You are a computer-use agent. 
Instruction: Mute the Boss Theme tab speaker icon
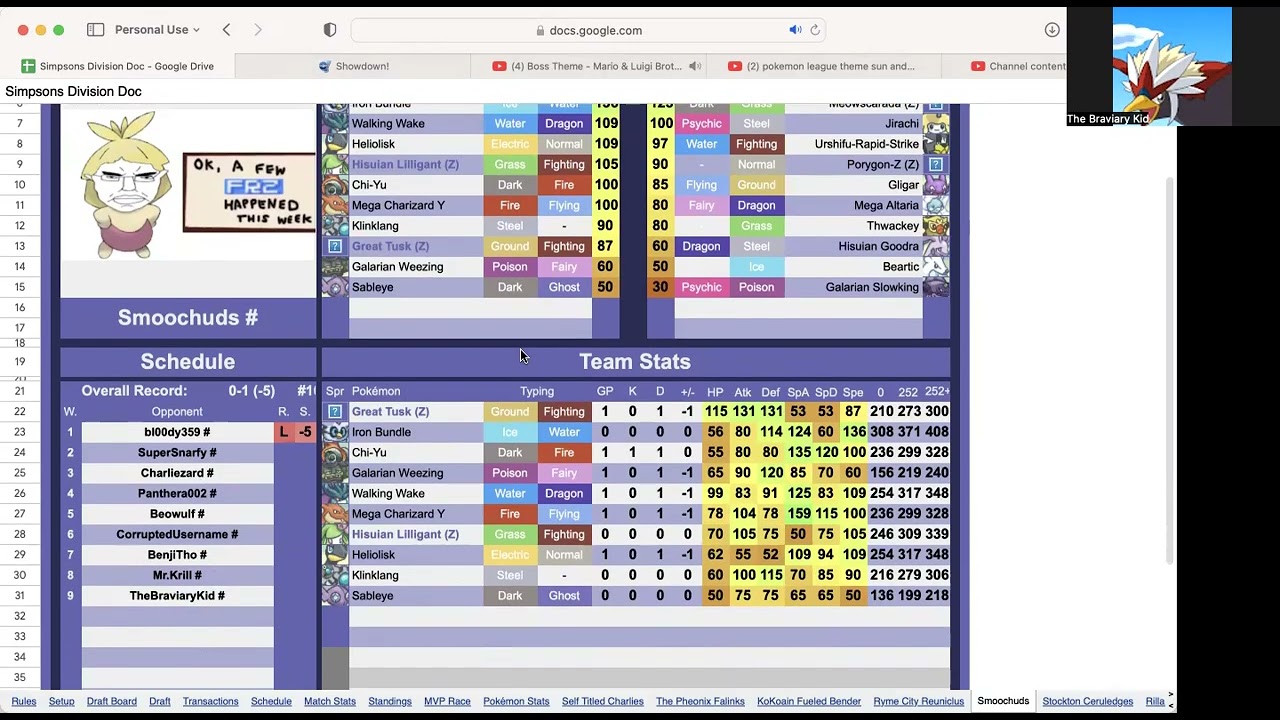pyautogui.click(x=695, y=66)
